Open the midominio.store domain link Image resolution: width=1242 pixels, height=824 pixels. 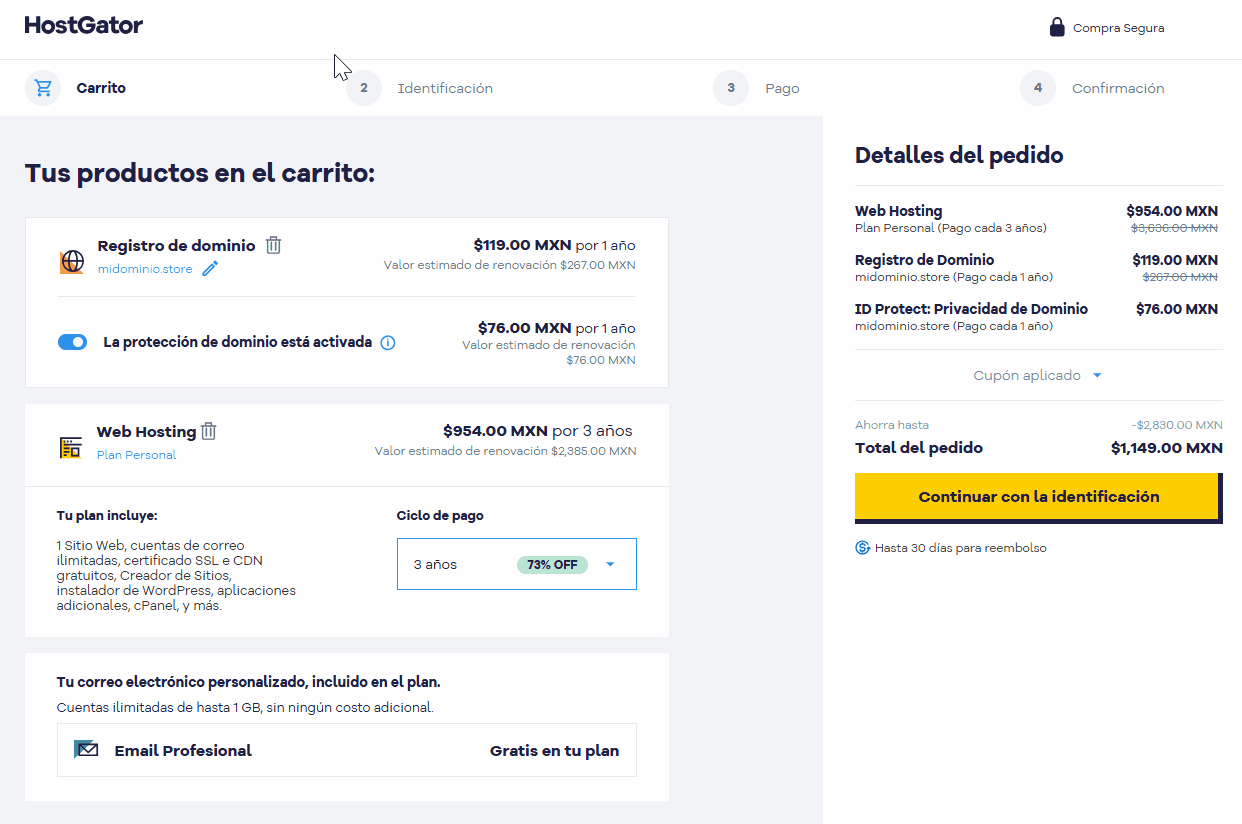145,269
